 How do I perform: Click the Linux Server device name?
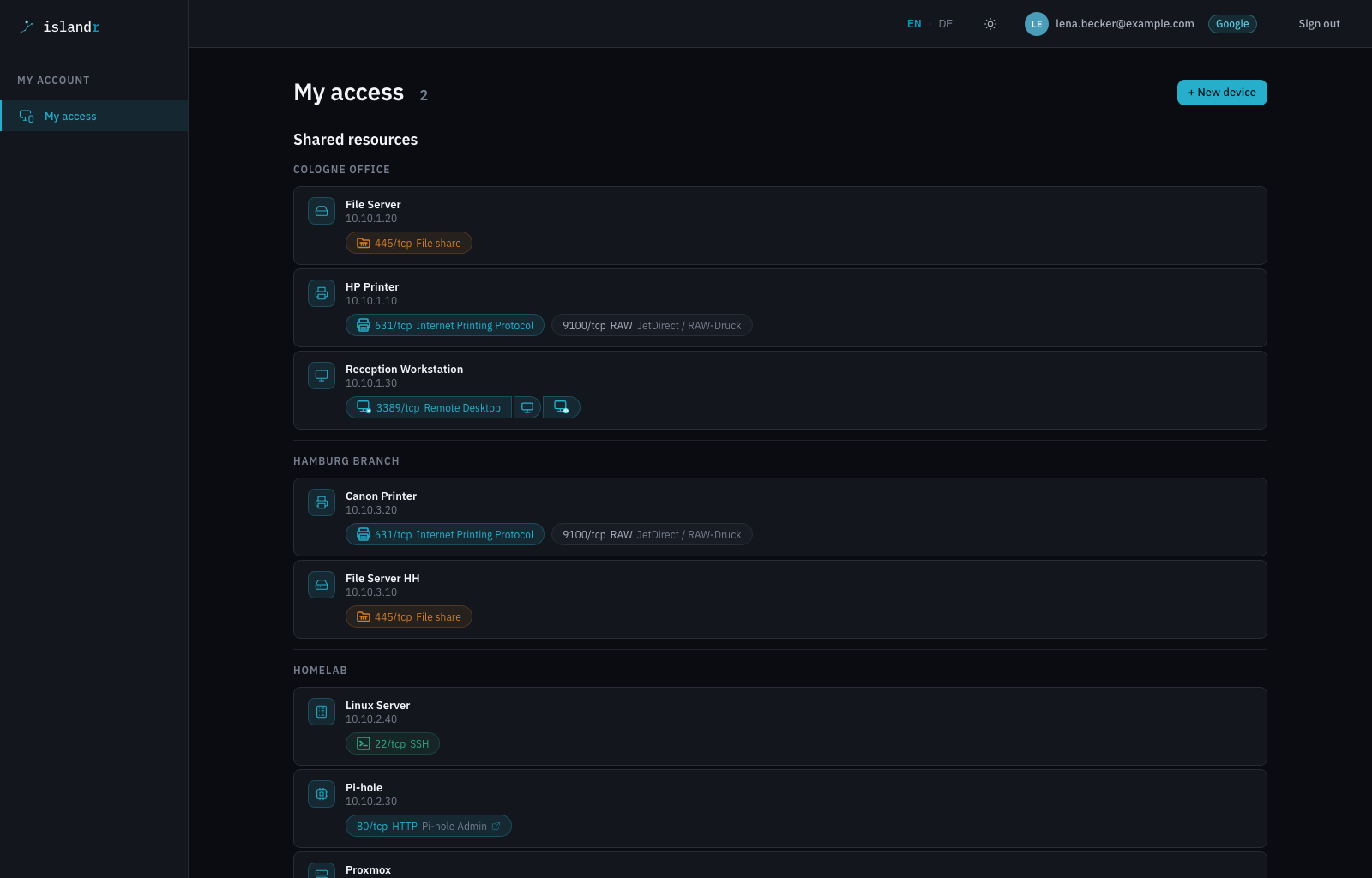377,706
